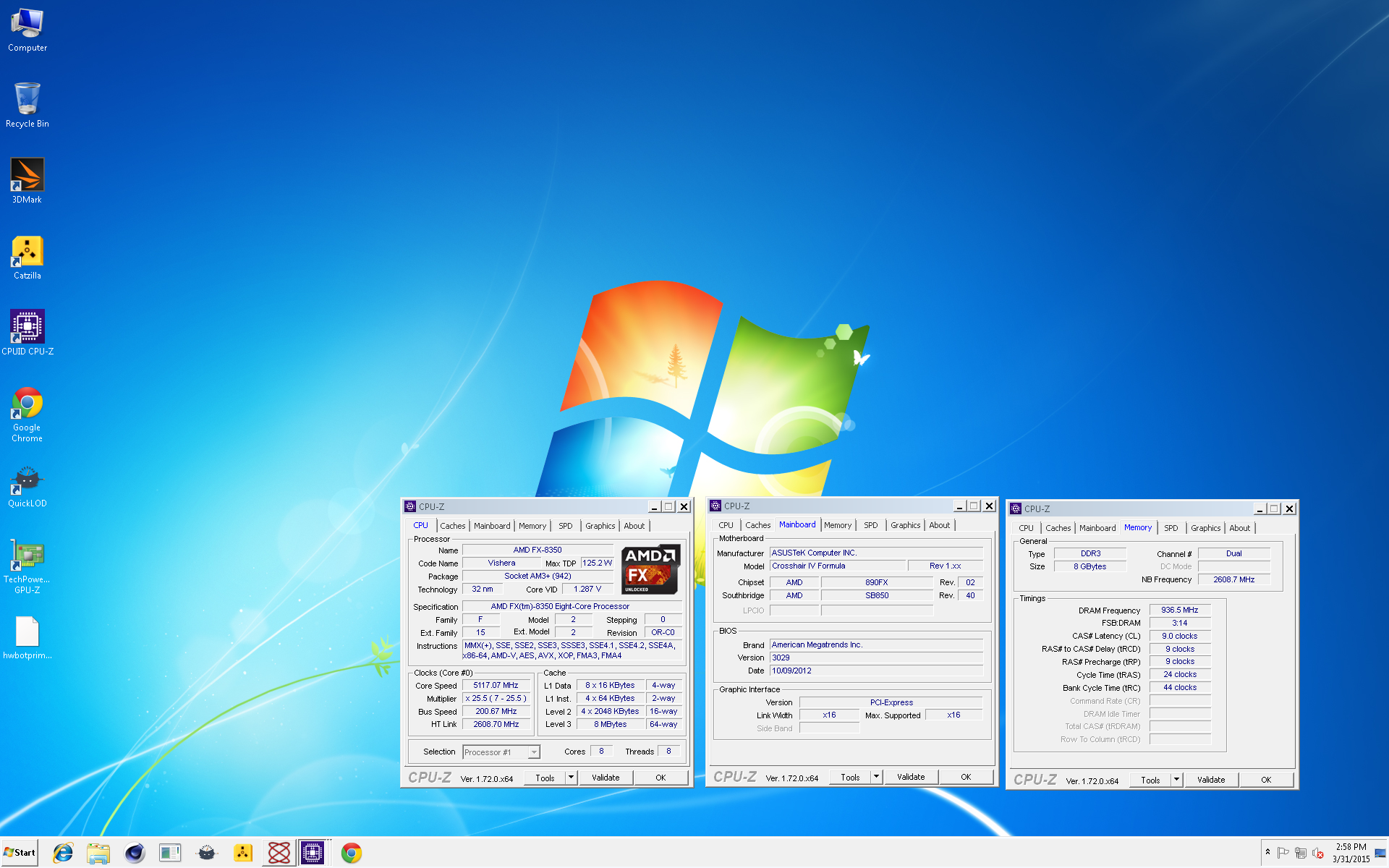Click the Catzilla taskbar icon
The width and height of the screenshot is (1389, 868).
click(x=243, y=853)
